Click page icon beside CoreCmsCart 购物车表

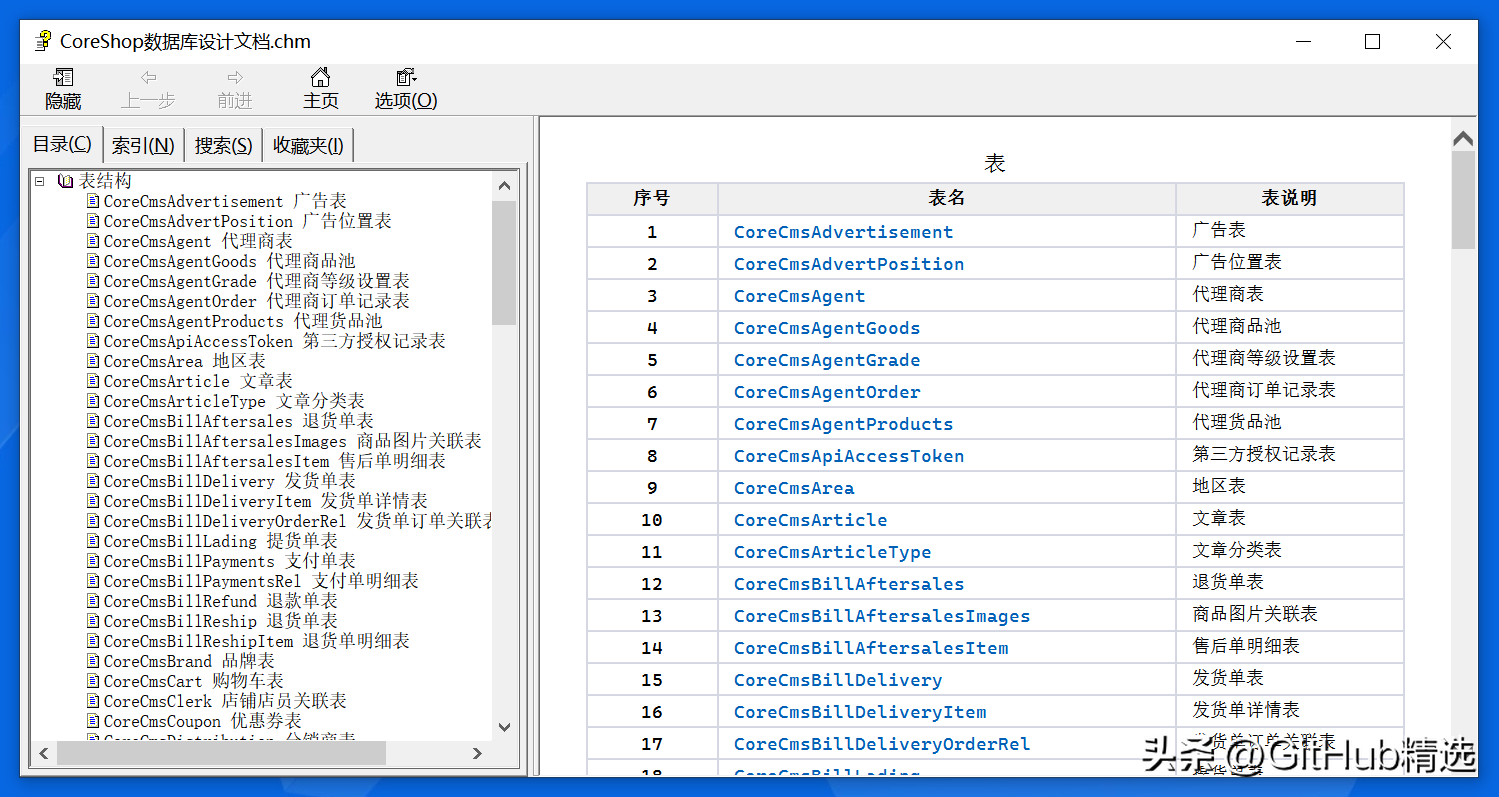click(93, 681)
